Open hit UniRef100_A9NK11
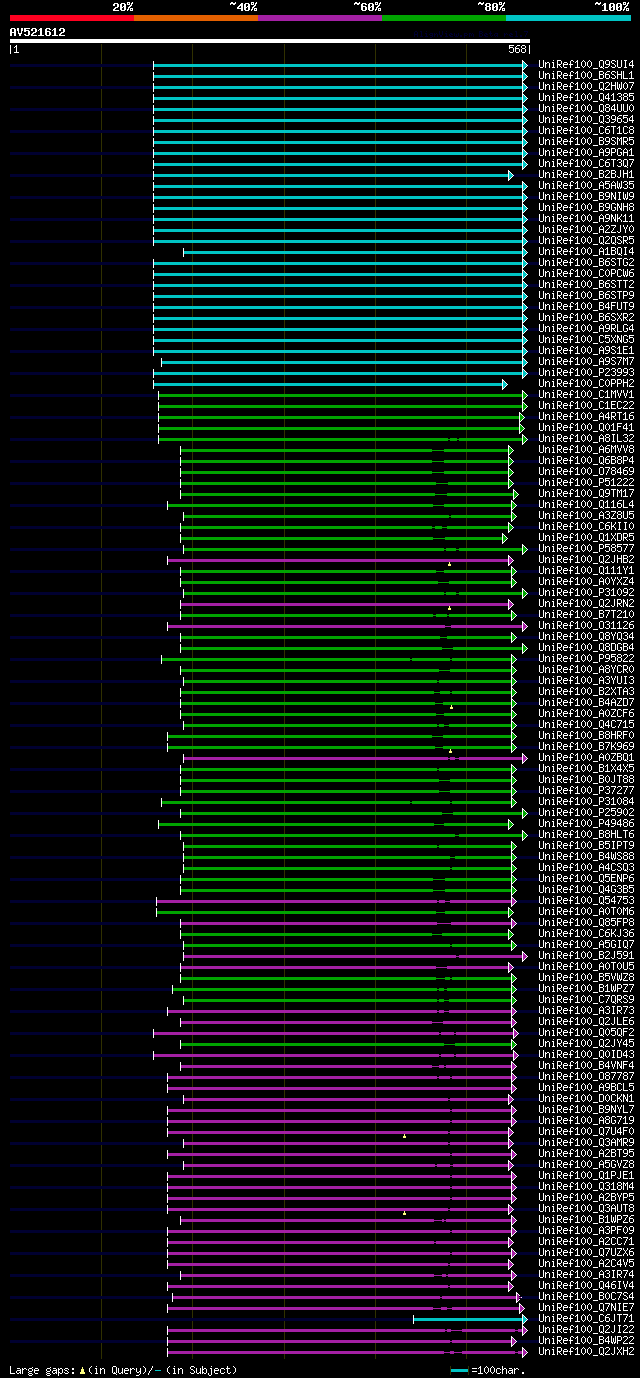Image resolution: width=640 pixels, height=1378 pixels. [586, 218]
